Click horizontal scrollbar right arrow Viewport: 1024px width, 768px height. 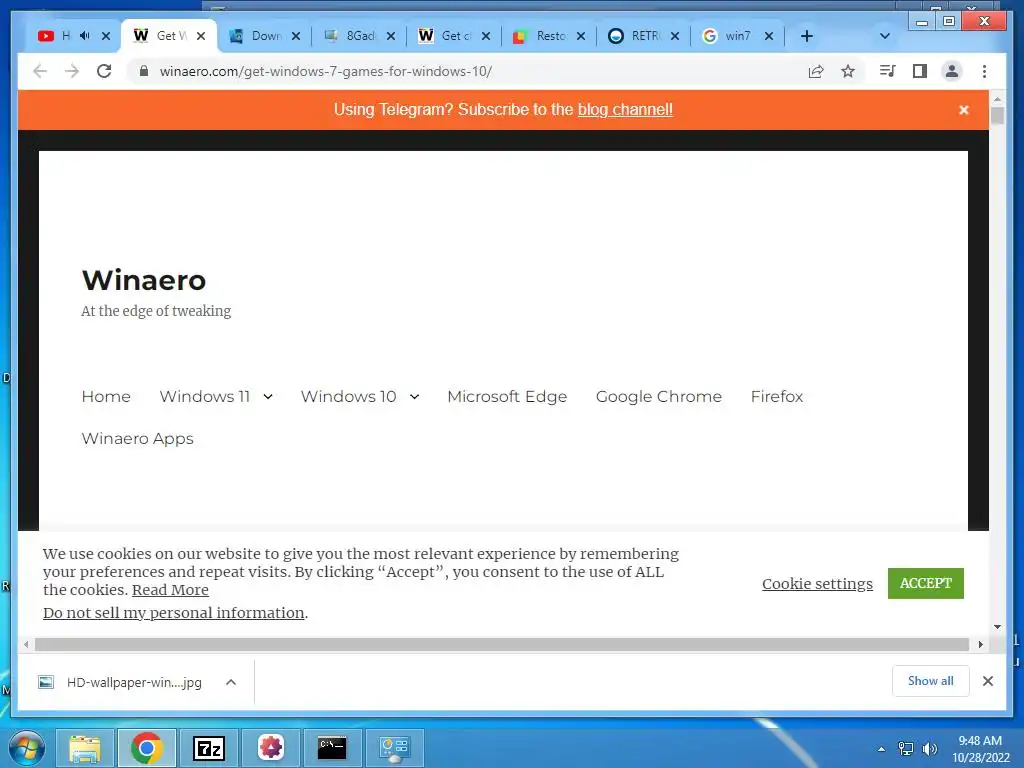point(980,645)
